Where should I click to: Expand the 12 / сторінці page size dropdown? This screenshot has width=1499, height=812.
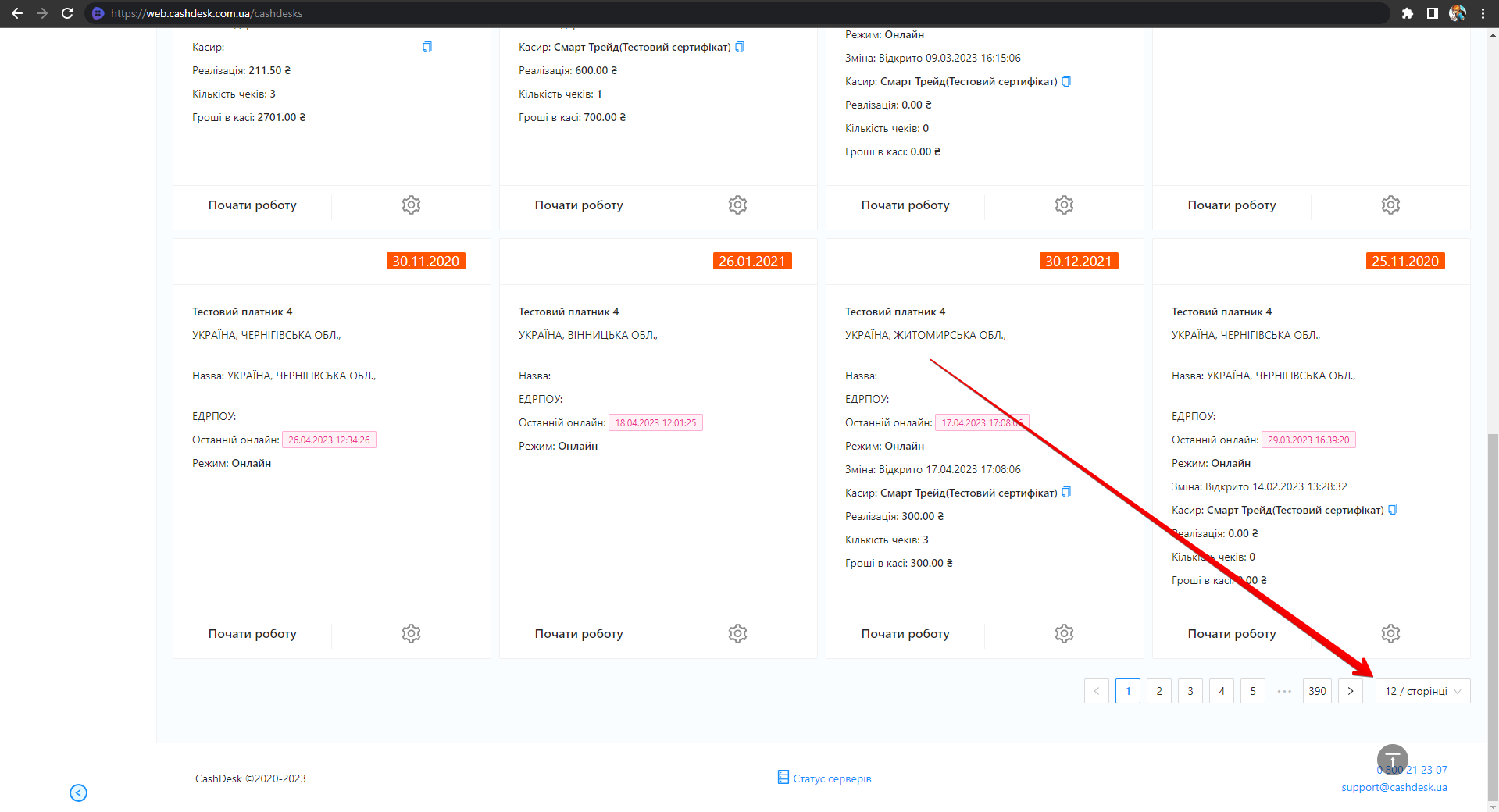click(1422, 691)
